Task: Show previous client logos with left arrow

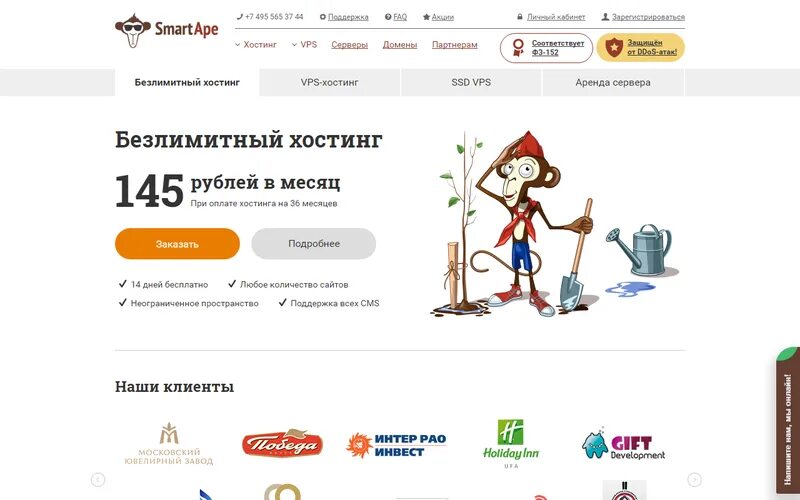Action: click(98, 480)
